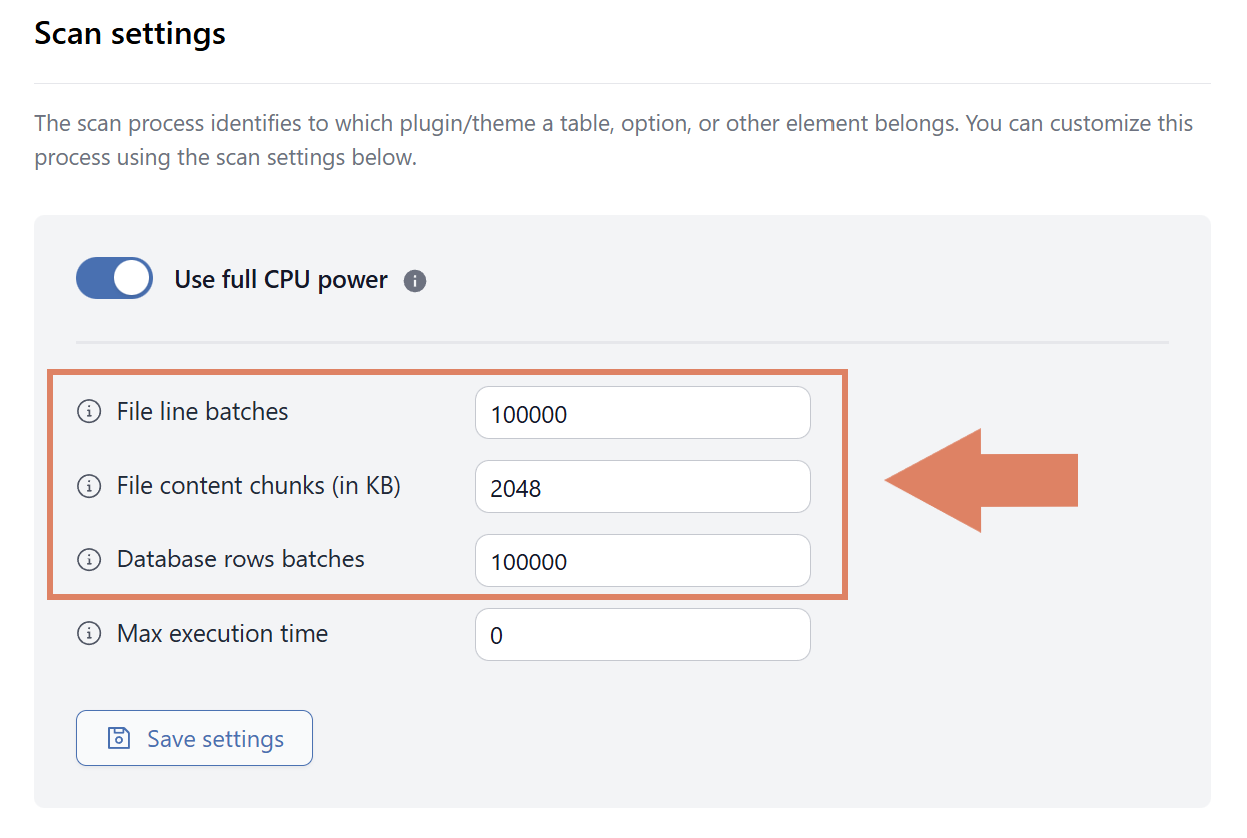Click info icon for File content chunks
This screenshot has width=1247, height=838.
click(x=89, y=486)
